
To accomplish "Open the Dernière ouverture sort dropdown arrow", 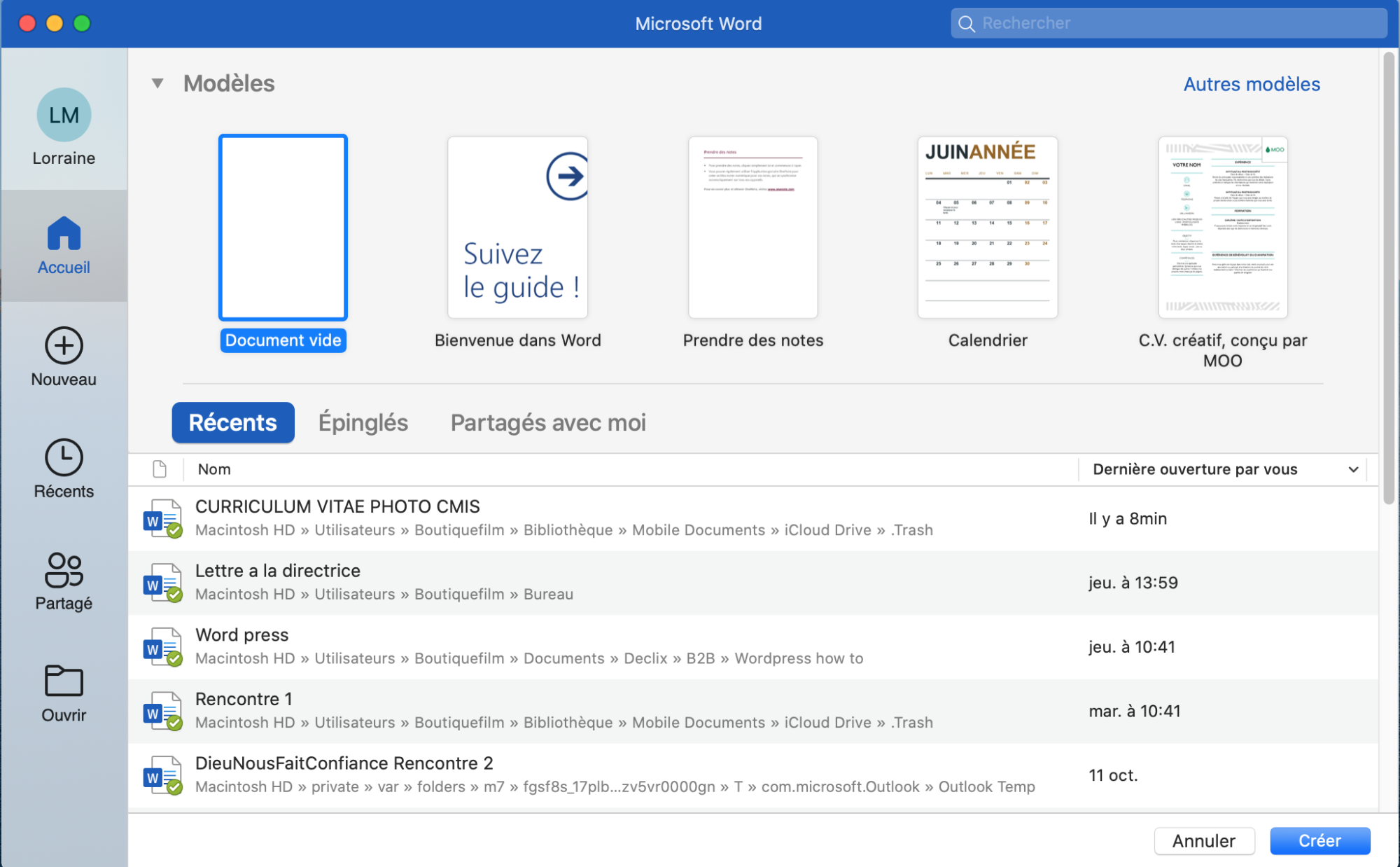I will (1353, 469).
